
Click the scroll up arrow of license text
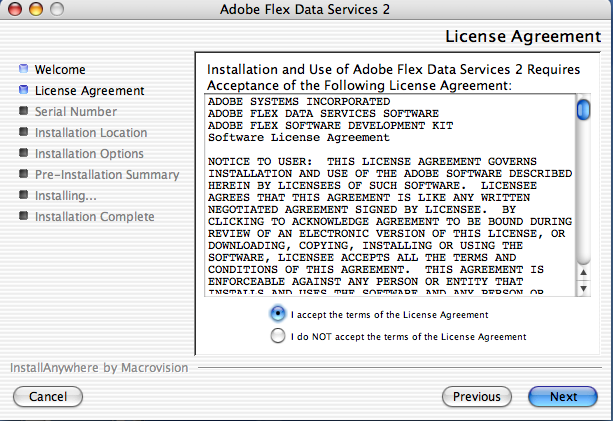pyautogui.click(x=583, y=272)
